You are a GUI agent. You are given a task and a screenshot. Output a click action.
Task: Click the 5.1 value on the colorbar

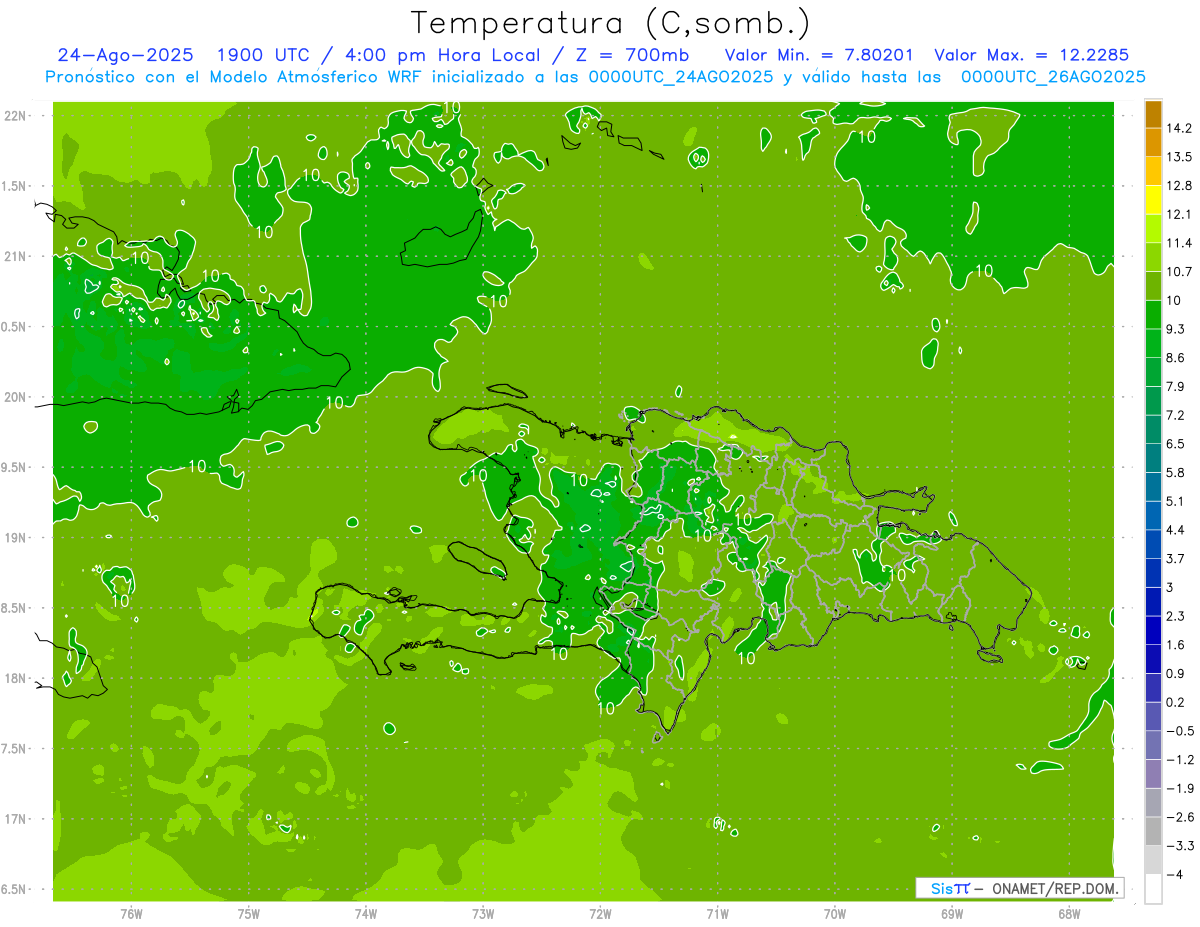pyautogui.click(x=1176, y=501)
